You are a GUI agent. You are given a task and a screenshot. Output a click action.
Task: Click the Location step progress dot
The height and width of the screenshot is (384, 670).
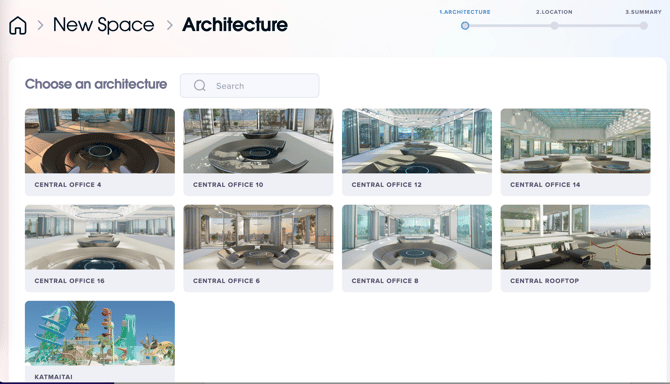click(554, 26)
